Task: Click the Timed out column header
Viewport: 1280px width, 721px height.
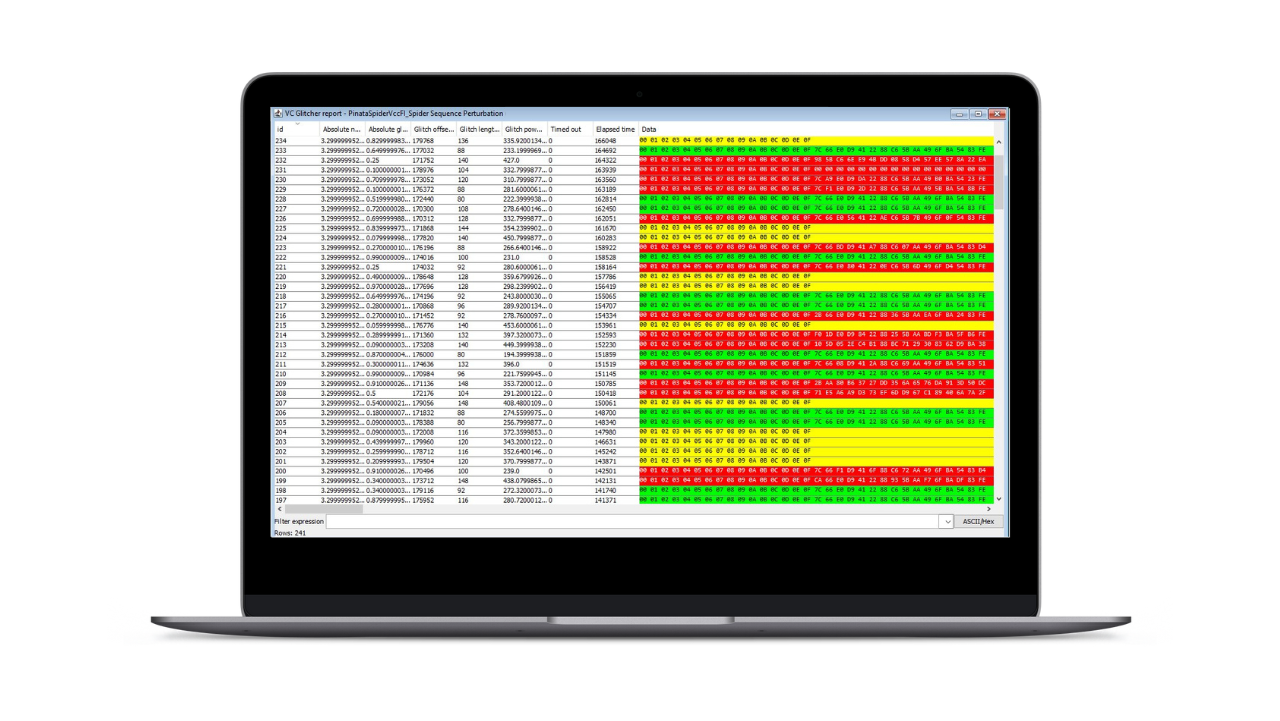Action: point(569,129)
